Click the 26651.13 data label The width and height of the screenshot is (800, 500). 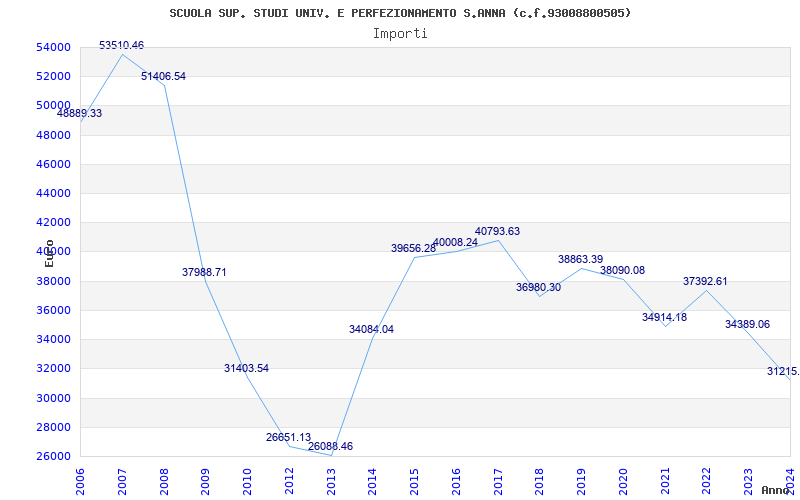point(288,437)
